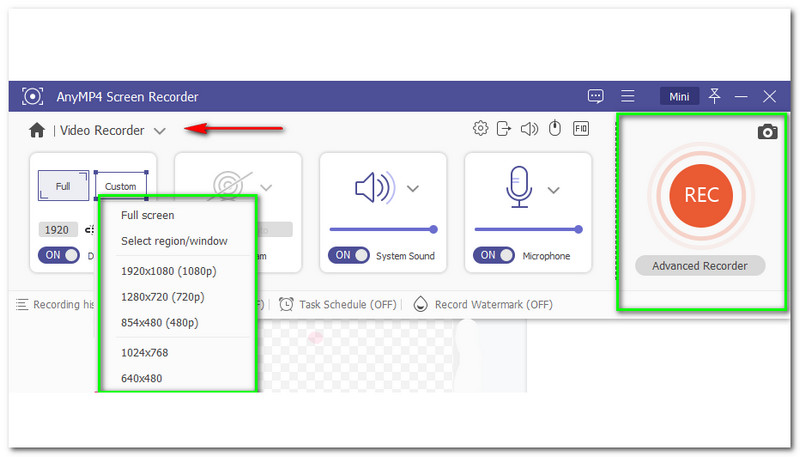This screenshot has width=800, height=457.
Task: Click the Recording history list icon
Action: click(22, 304)
